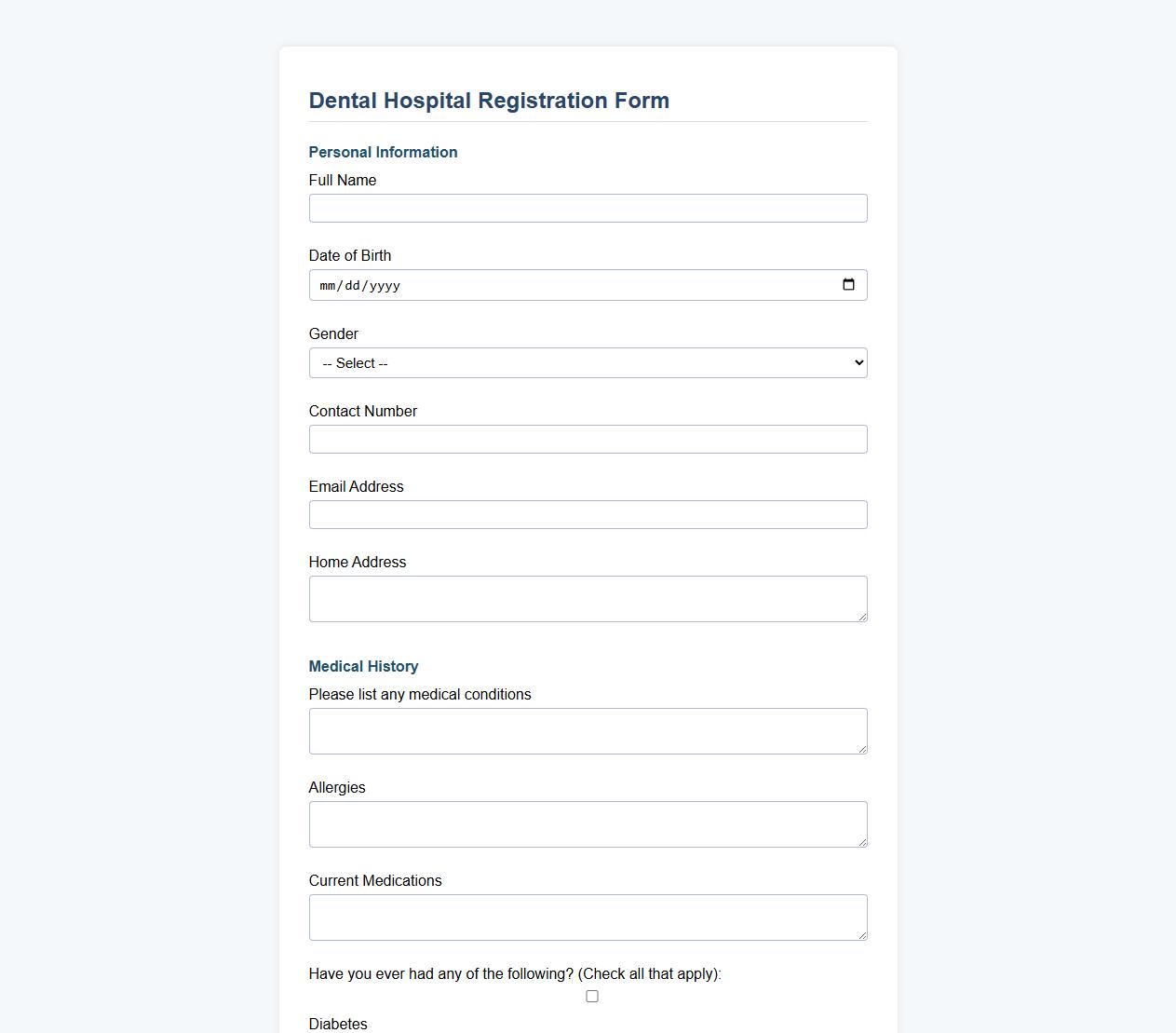Click the year segment of Date of Birth
The image size is (1176, 1033).
pyautogui.click(x=382, y=286)
